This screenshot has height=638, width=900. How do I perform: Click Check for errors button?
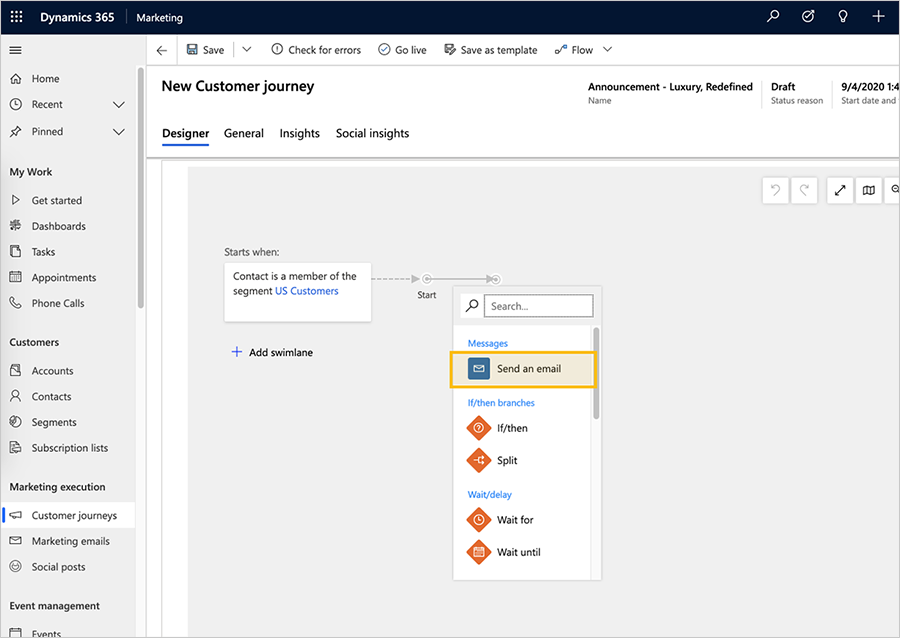click(316, 50)
